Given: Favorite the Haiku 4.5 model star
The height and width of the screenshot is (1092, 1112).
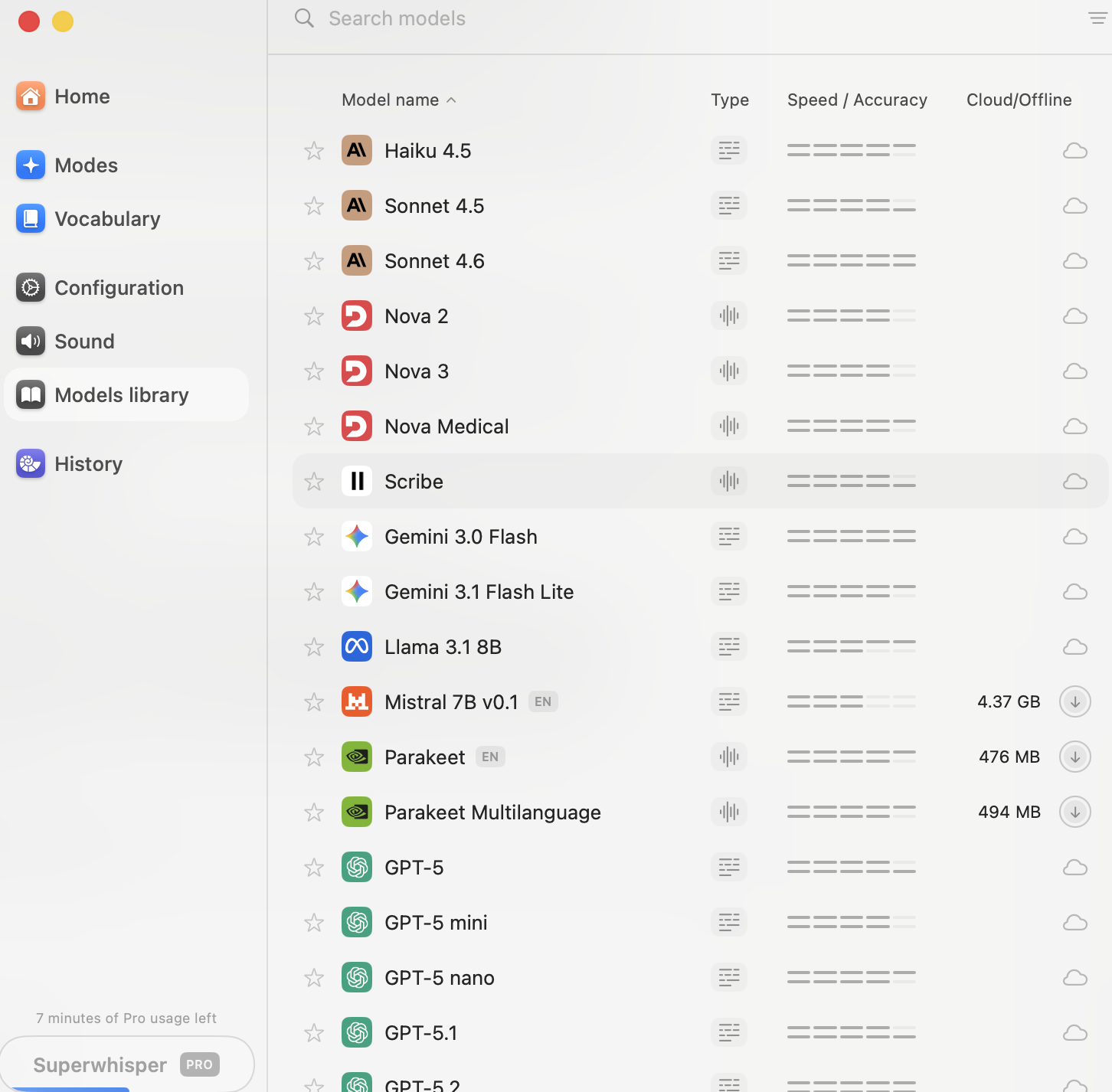Looking at the screenshot, I should (314, 151).
